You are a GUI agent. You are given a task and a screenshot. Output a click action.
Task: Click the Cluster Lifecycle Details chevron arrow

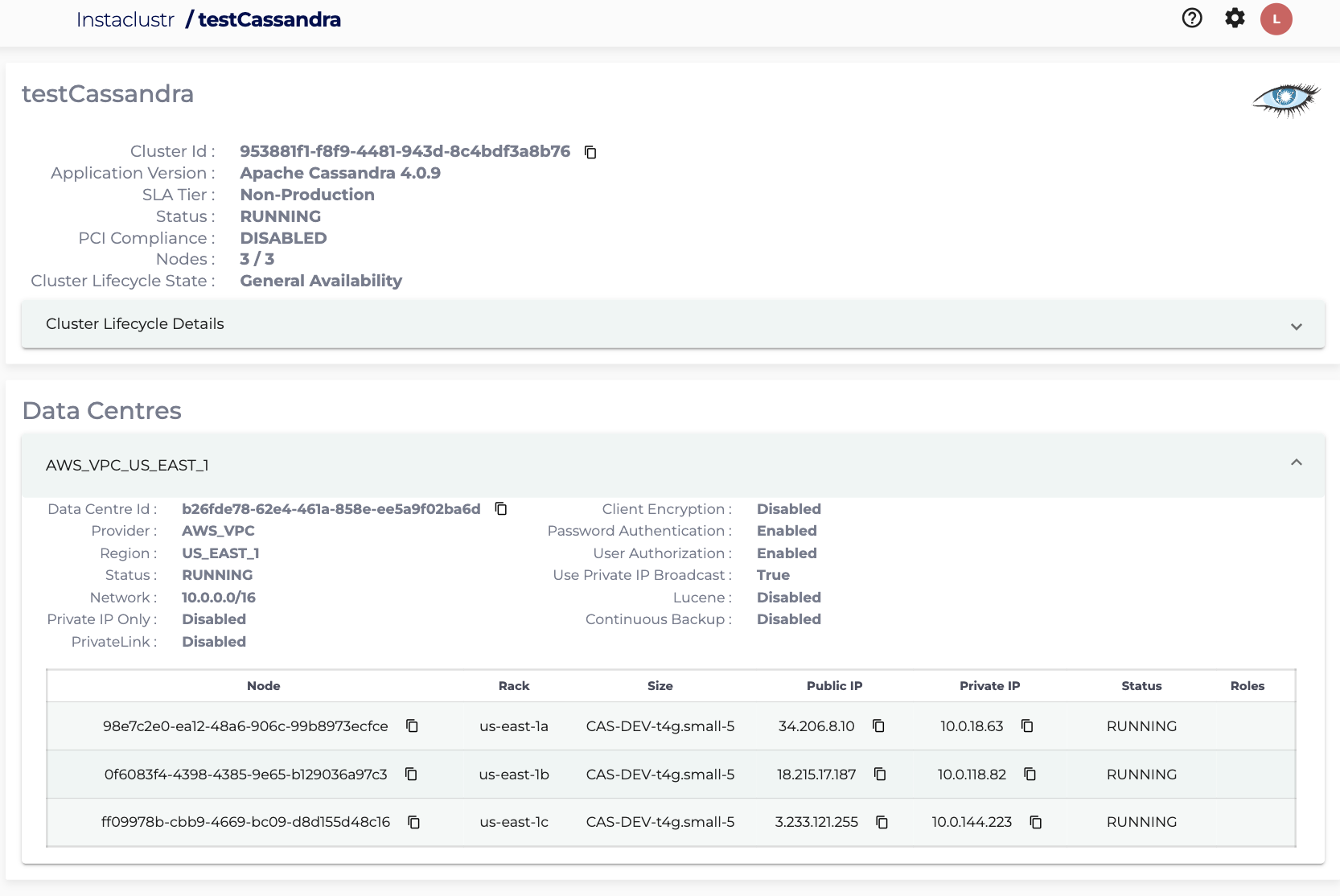(1296, 326)
